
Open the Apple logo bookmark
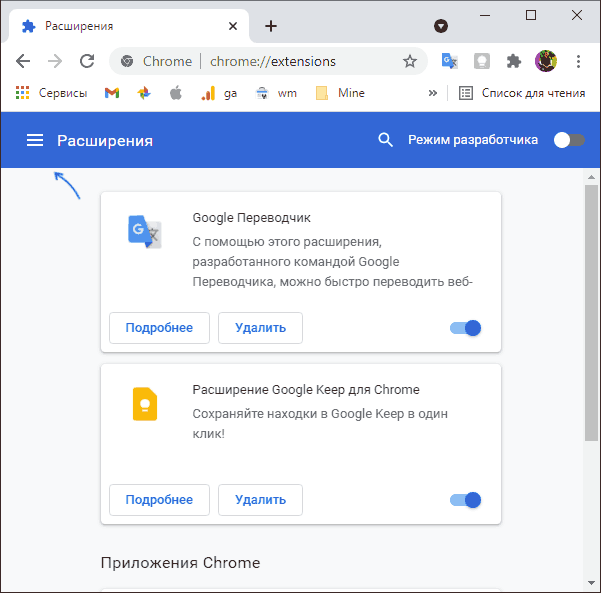[x=176, y=93]
